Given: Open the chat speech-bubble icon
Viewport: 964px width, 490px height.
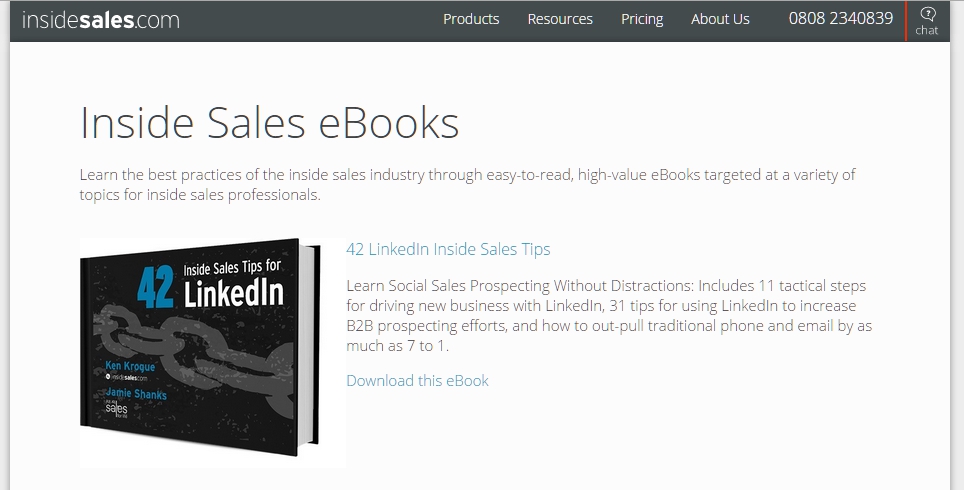Looking at the screenshot, I should coord(927,14).
